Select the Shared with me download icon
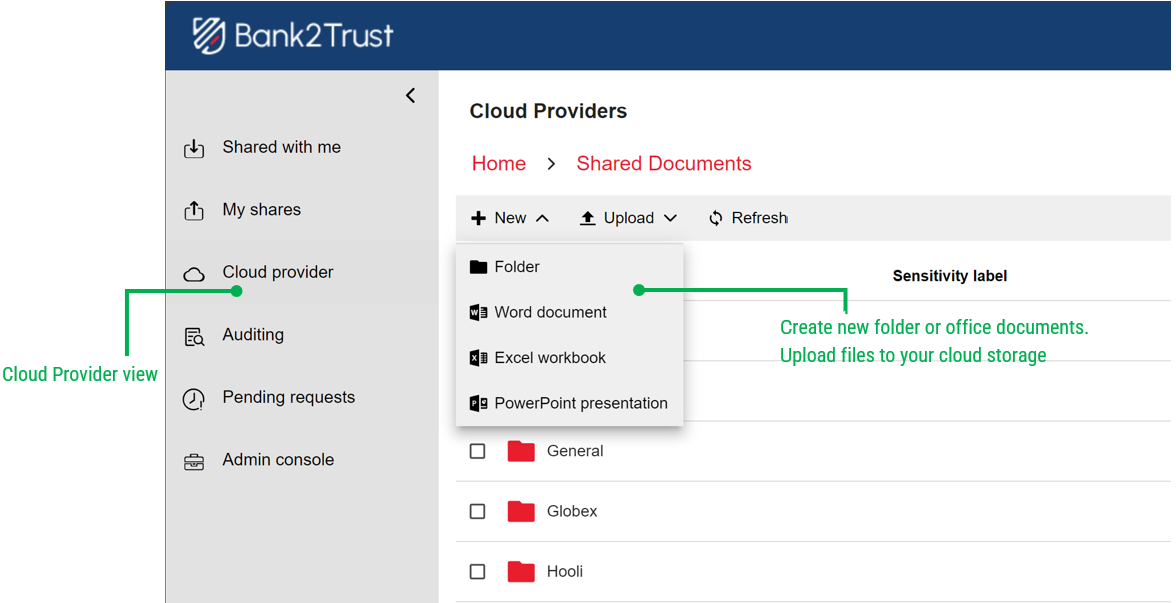 [x=194, y=147]
